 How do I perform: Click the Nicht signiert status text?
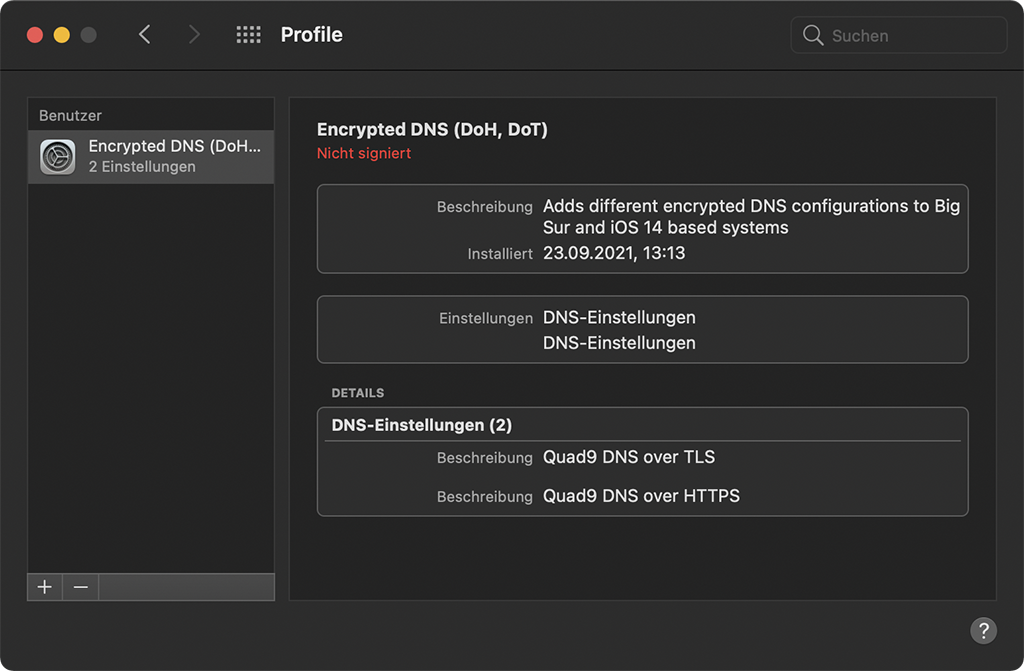tap(364, 154)
